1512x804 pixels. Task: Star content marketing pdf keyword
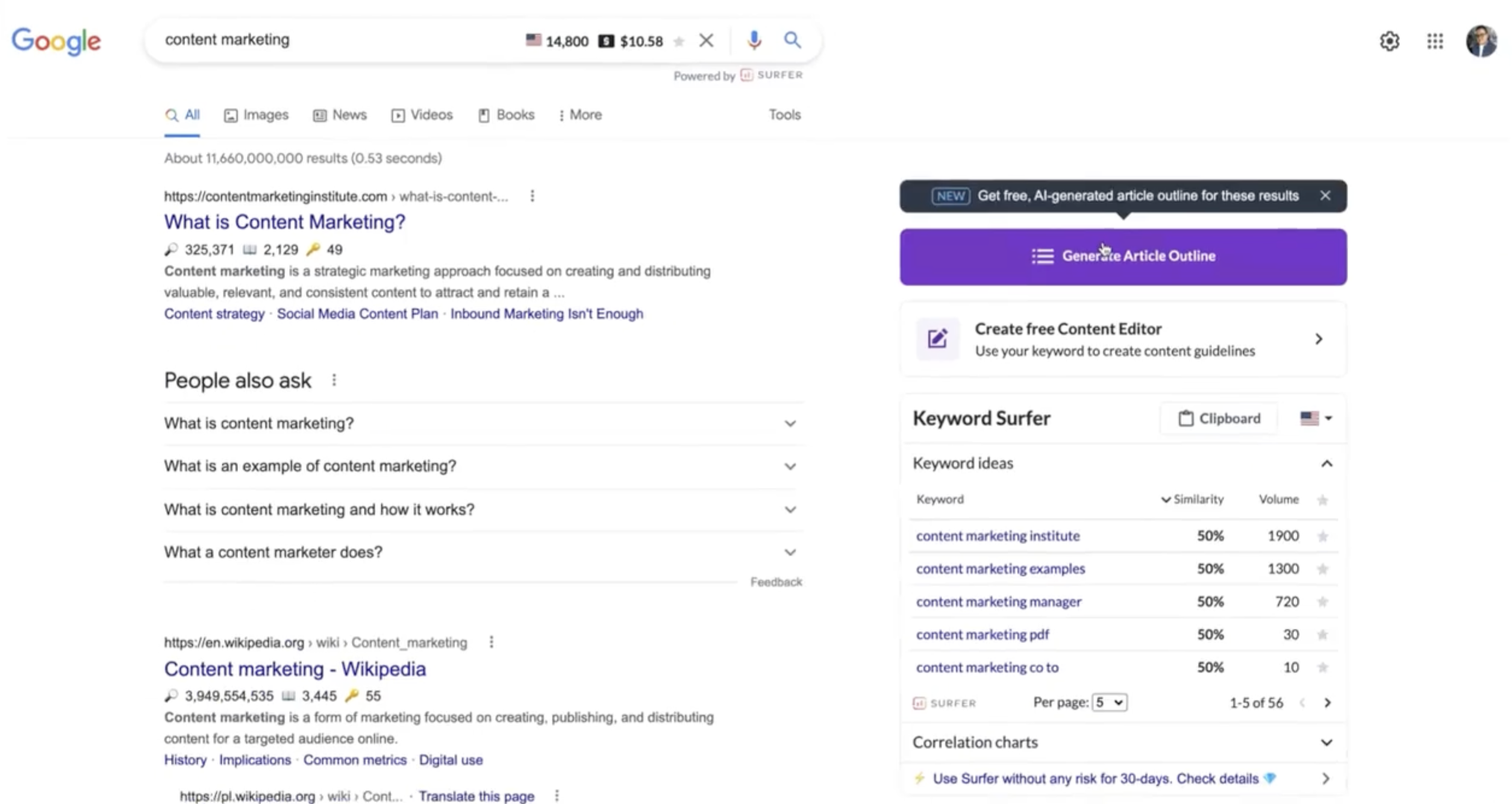(x=1322, y=635)
